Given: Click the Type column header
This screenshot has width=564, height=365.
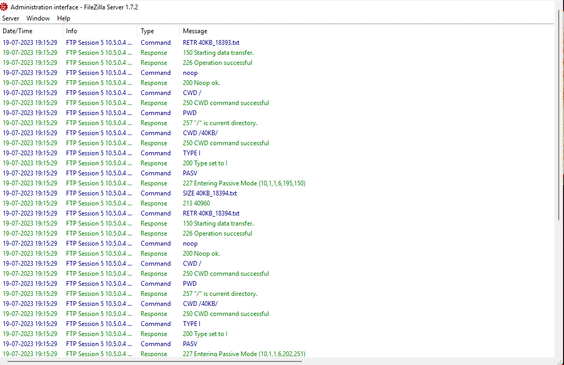Looking at the screenshot, I should [158, 31].
